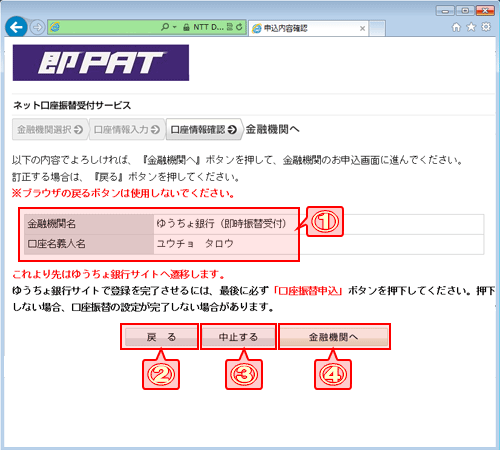Click the 戻る button
Image resolution: width=500 pixels, height=450 pixels.
point(161,337)
